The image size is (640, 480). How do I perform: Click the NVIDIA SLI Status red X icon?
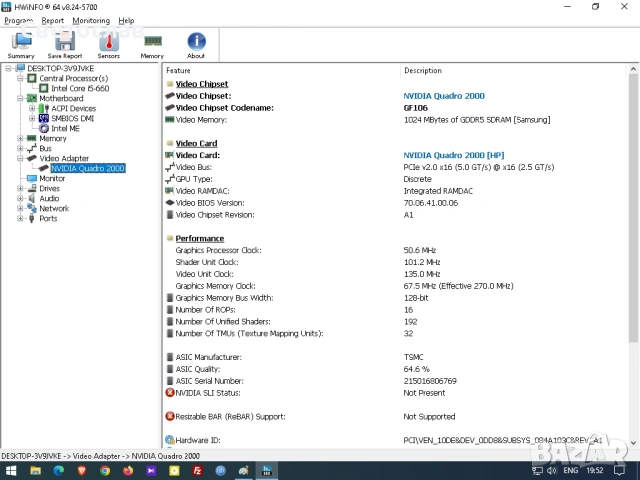(170, 393)
